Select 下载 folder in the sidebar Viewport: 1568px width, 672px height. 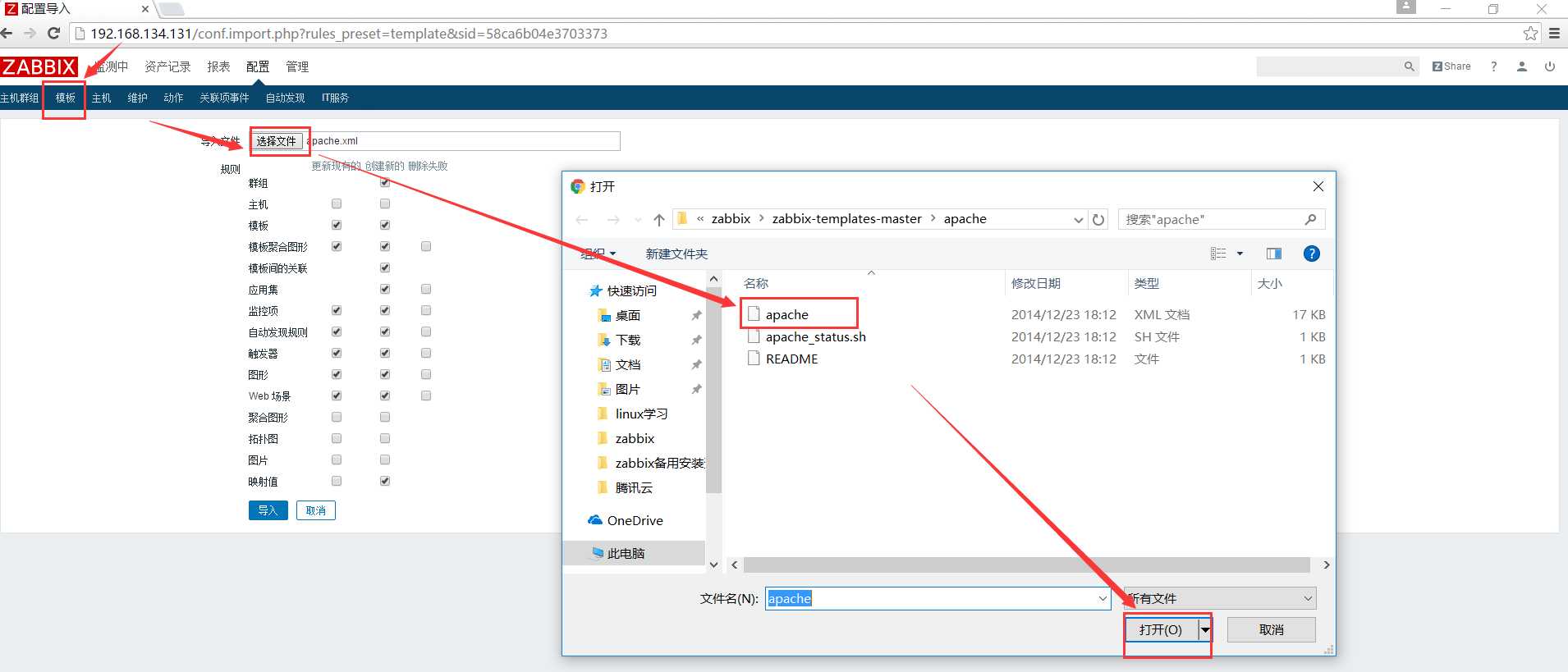pyautogui.click(x=628, y=340)
